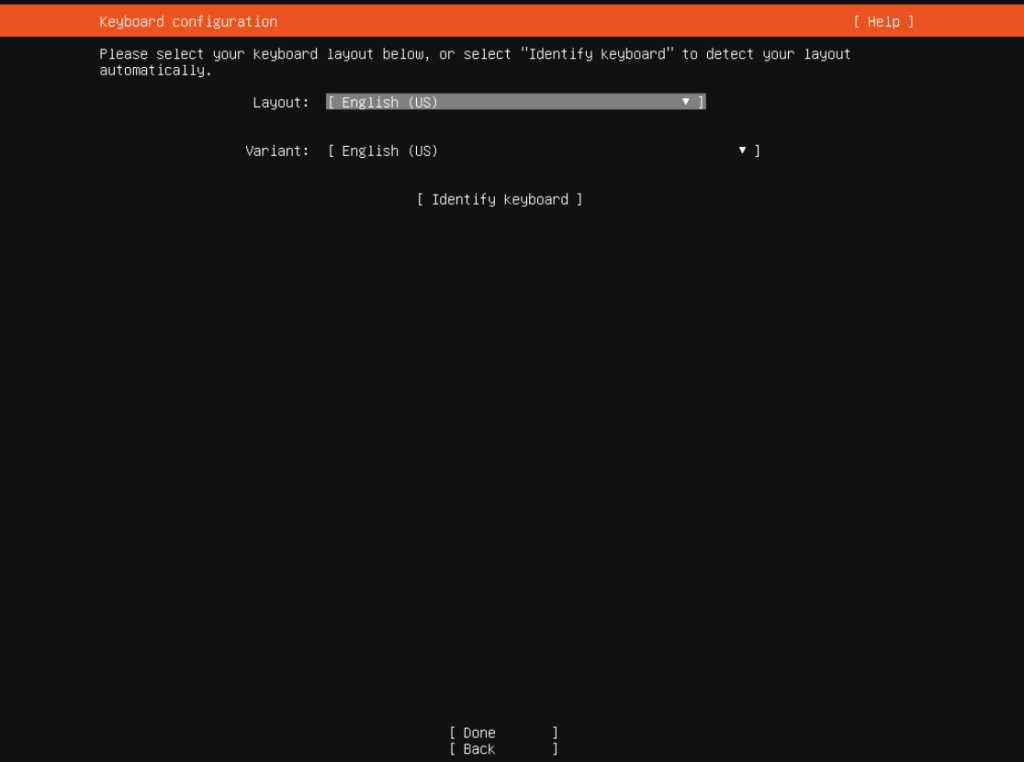
Task: Return to previous step via Back
Action: coord(502,748)
